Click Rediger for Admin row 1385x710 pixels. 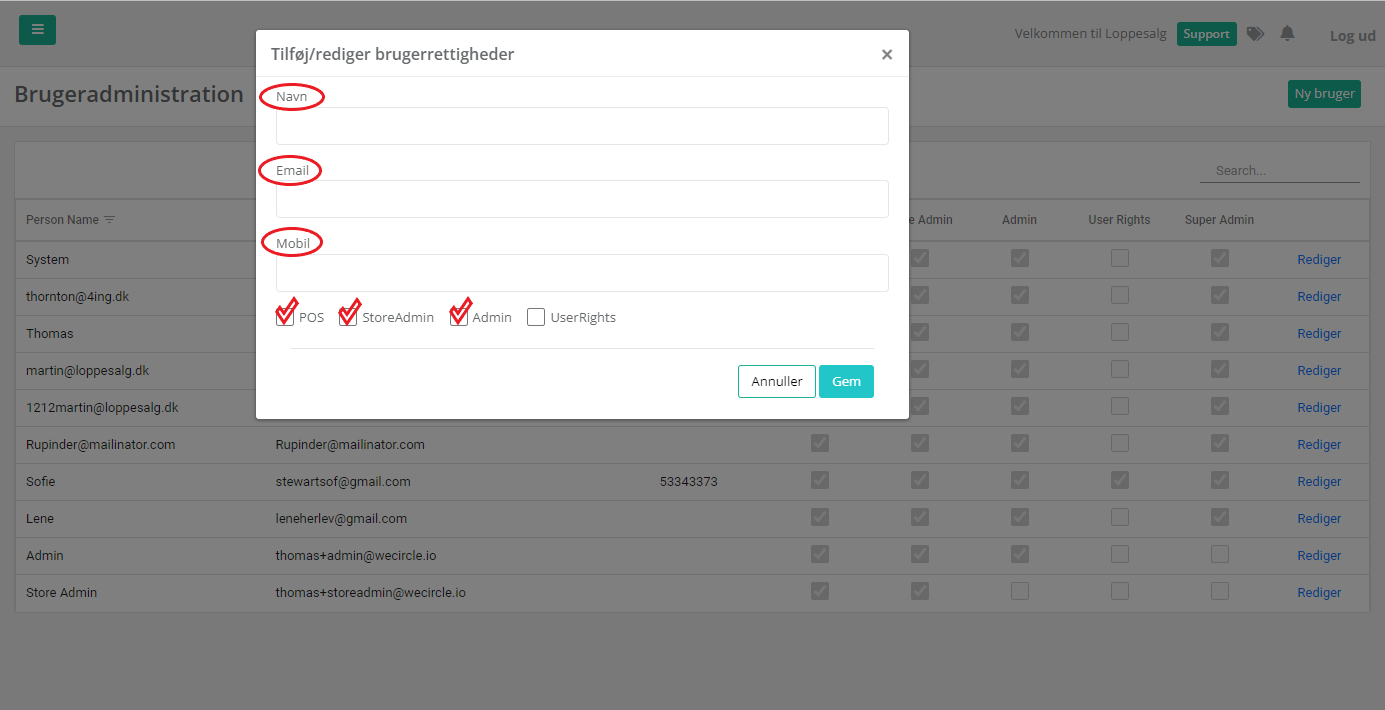1319,555
